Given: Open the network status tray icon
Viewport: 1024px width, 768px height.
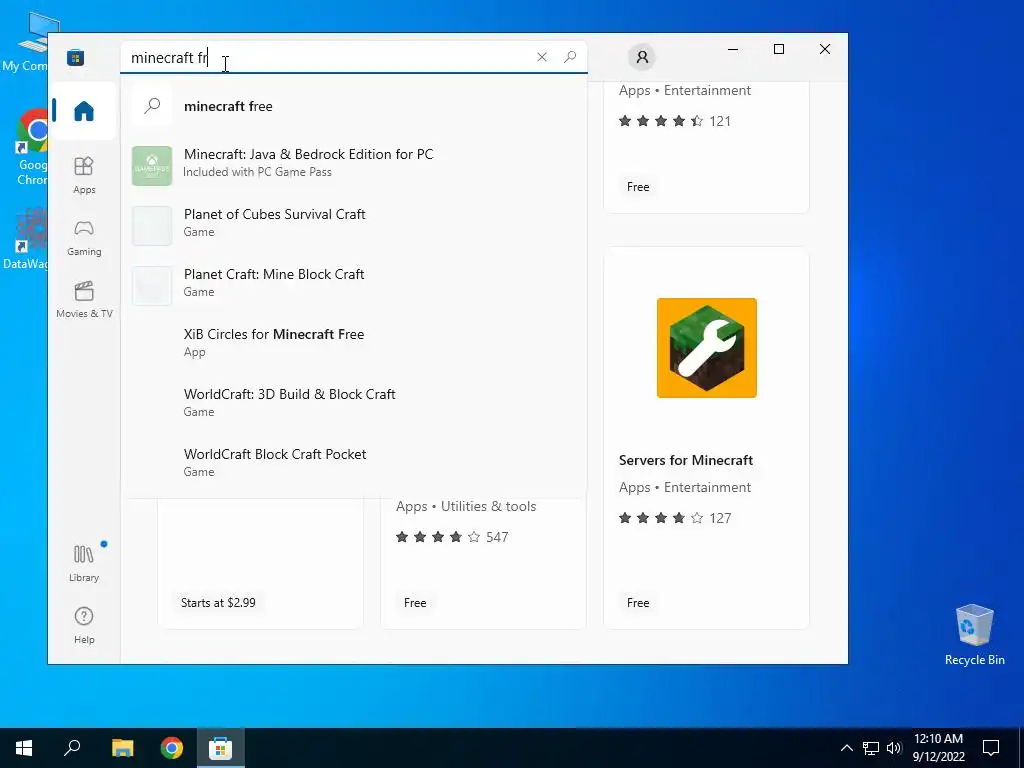Looking at the screenshot, I should coord(871,748).
